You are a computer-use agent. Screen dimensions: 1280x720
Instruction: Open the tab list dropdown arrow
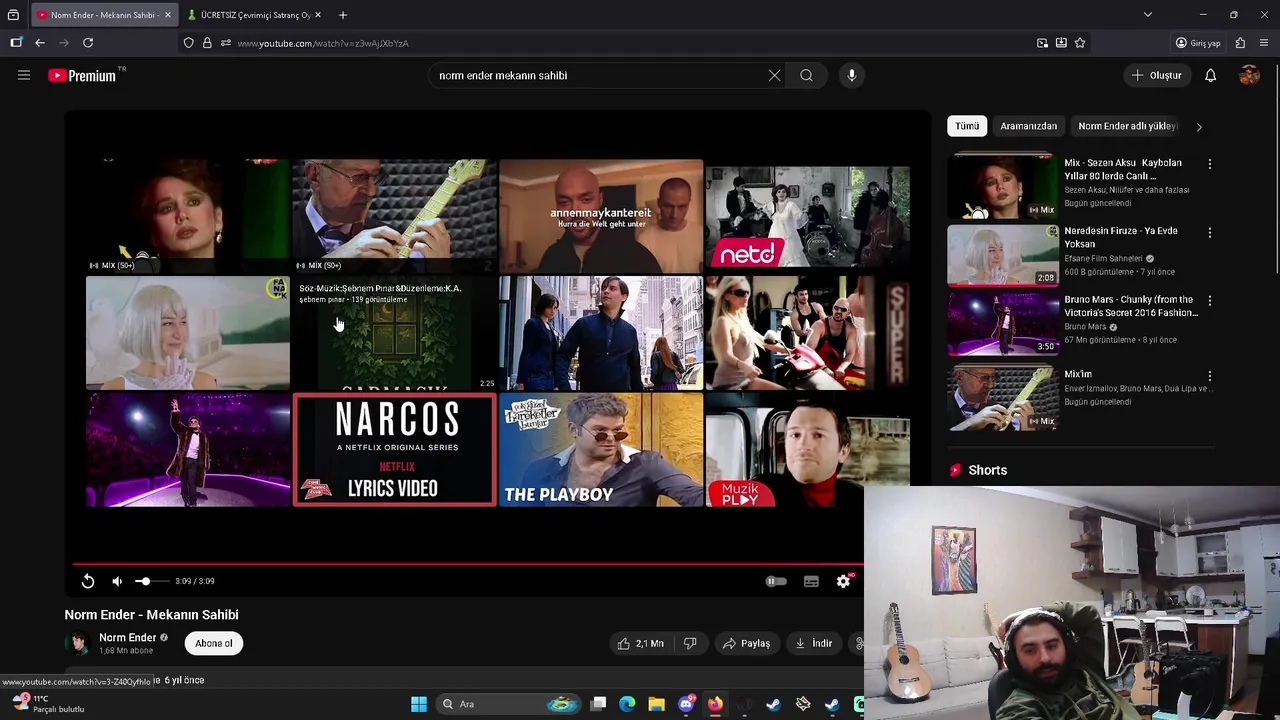[x=1148, y=15]
